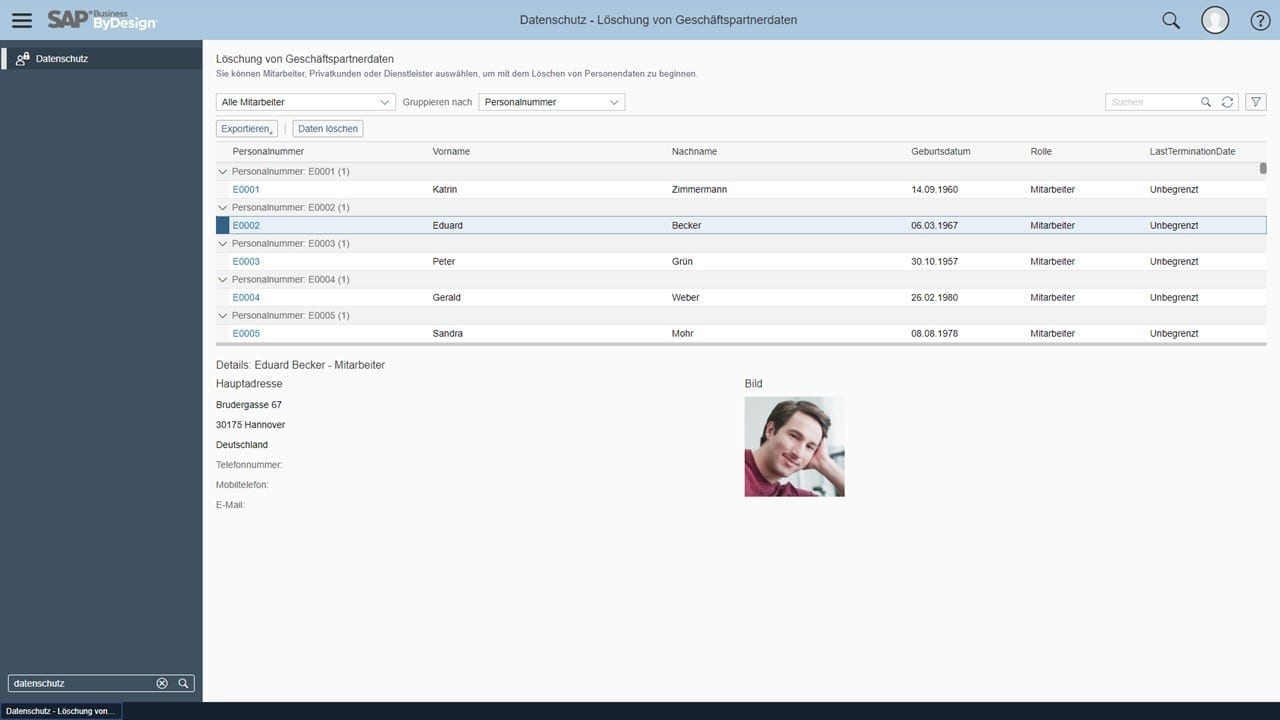The width and height of the screenshot is (1280, 720).
Task: Open the Alle Mitarbeiter dropdown
Action: [x=306, y=102]
